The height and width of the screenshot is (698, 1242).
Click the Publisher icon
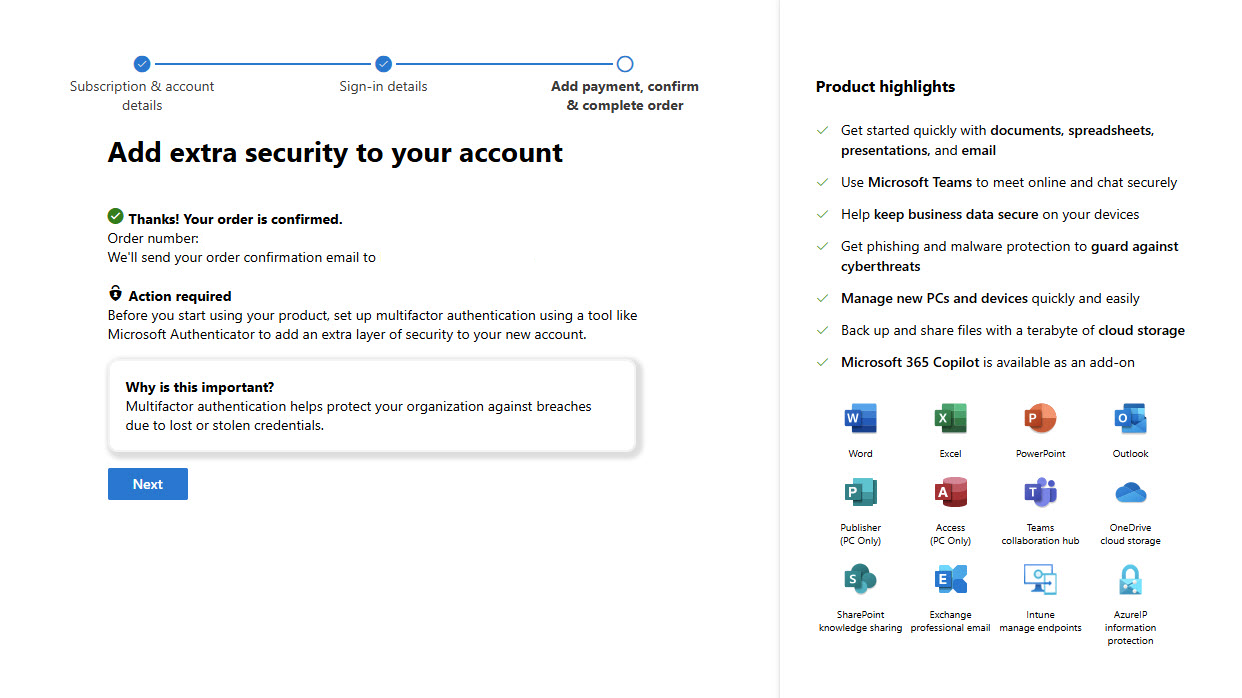[x=860, y=492]
